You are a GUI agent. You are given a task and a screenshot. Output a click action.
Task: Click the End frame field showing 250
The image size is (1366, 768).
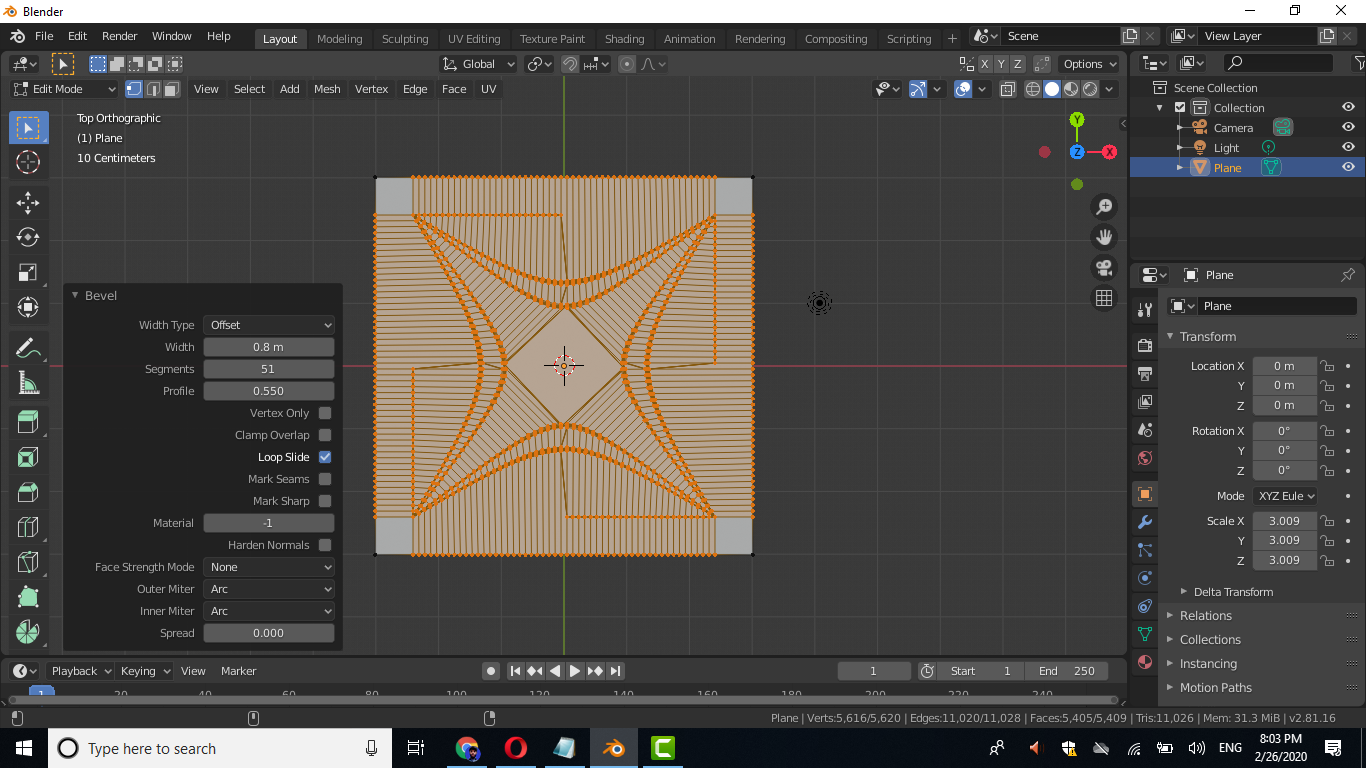[x=1067, y=671]
